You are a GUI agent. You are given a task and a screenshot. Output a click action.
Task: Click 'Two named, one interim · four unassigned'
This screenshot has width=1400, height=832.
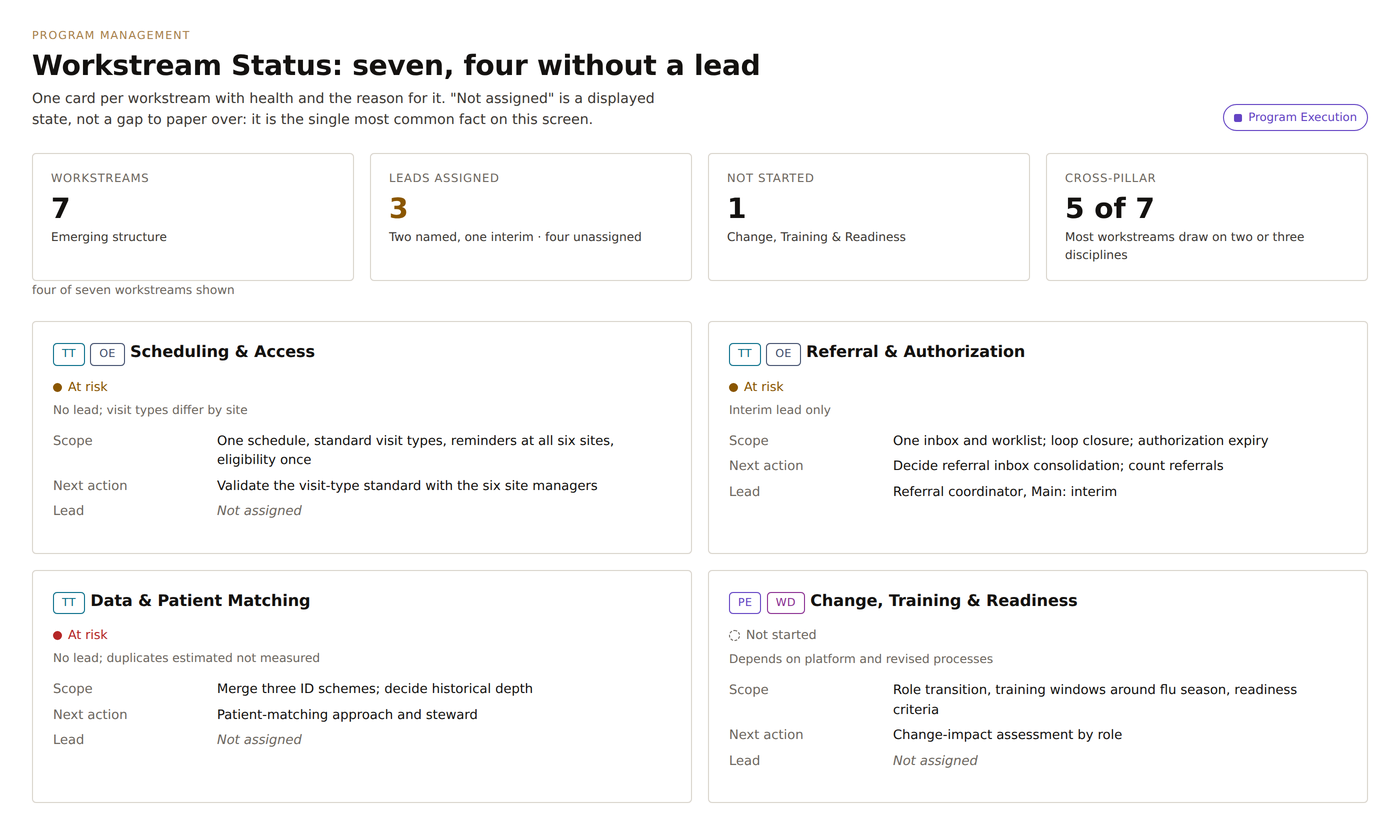click(515, 238)
